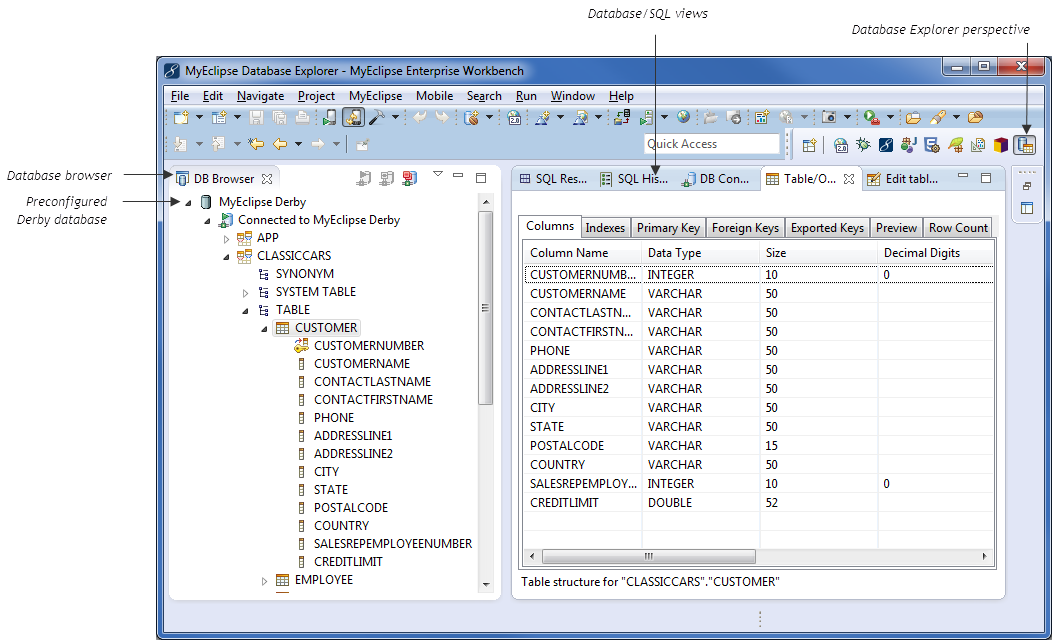
Task: Select the Row Count tab
Action: click(958, 228)
